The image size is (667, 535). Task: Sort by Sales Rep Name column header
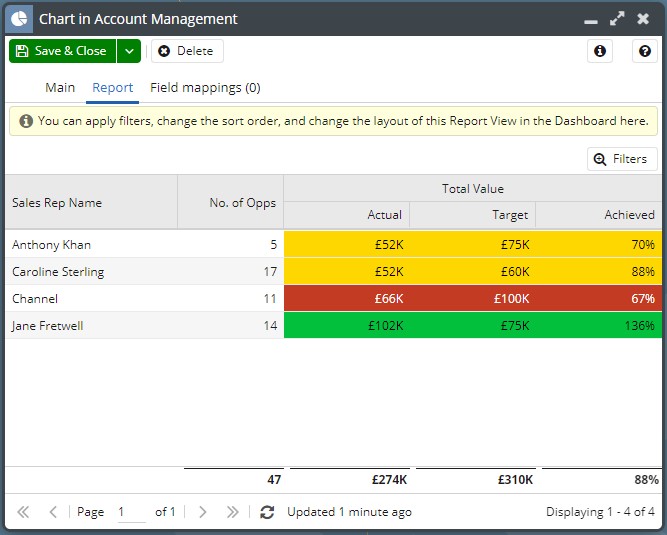91,202
